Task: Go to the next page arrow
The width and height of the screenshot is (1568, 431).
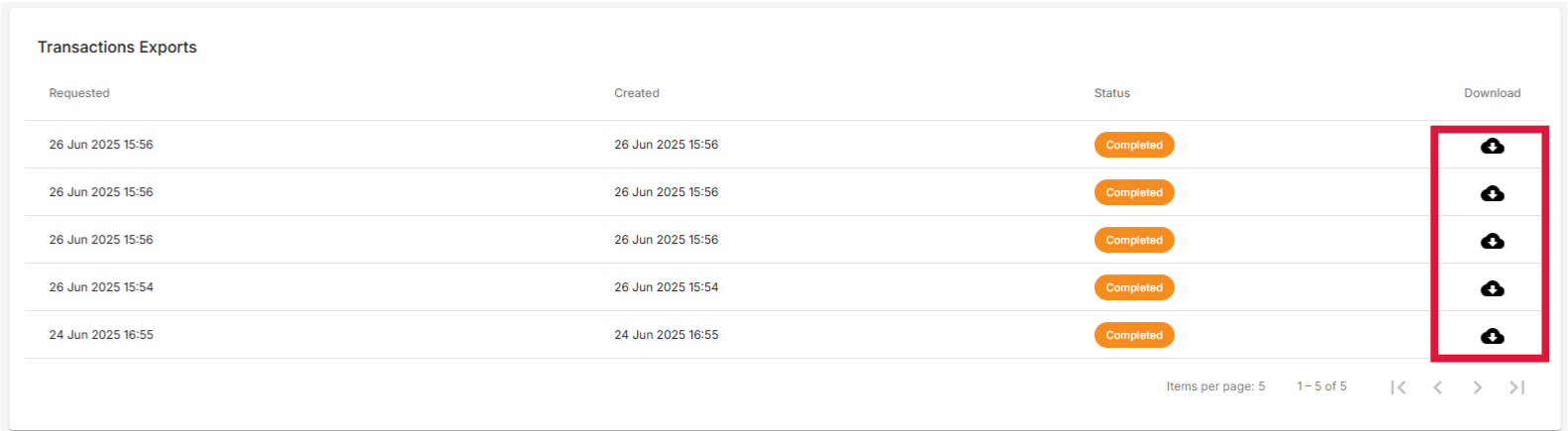Action: pyautogui.click(x=1477, y=387)
